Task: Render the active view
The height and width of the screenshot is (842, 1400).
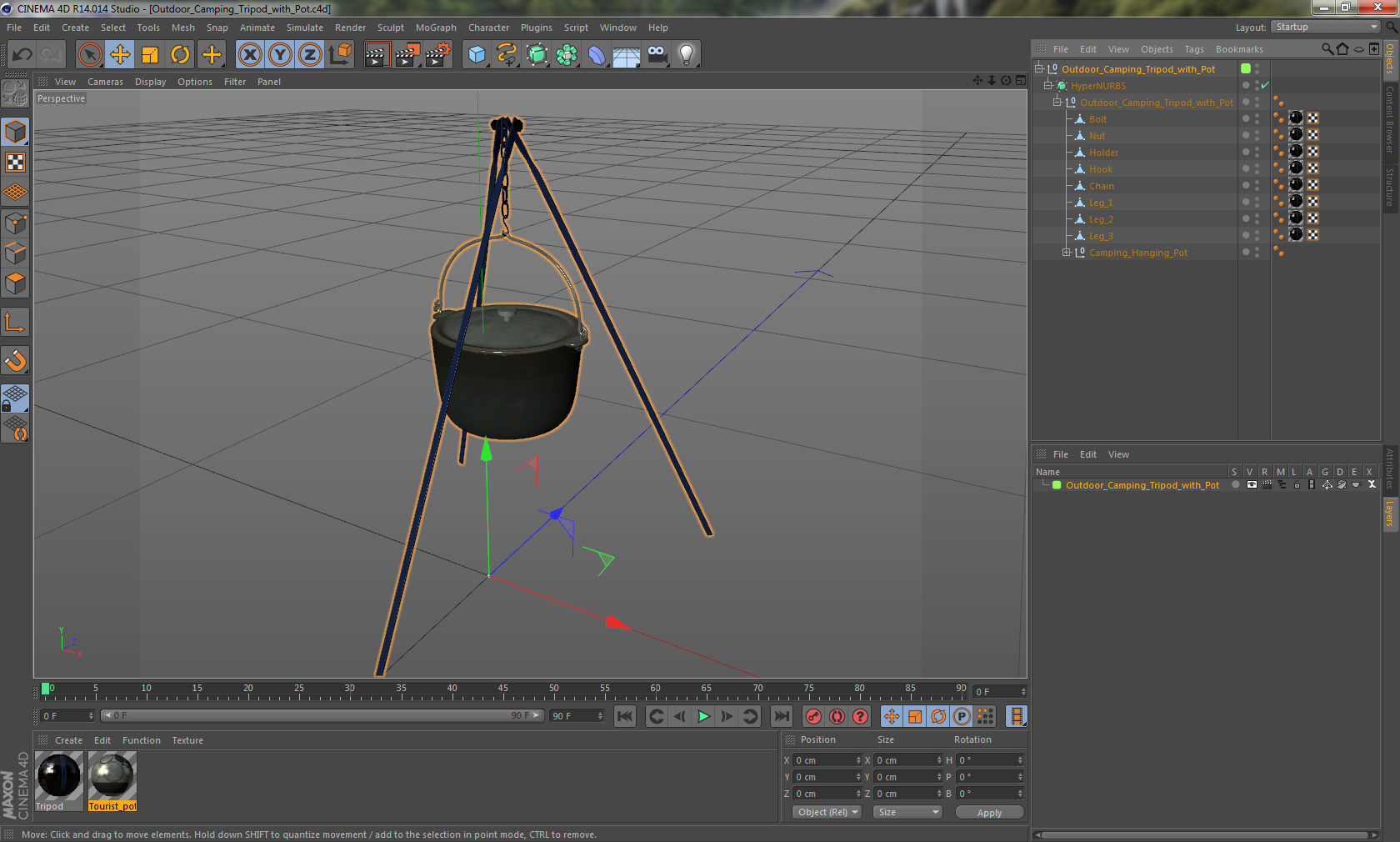Action: pyautogui.click(x=377, y=55)
